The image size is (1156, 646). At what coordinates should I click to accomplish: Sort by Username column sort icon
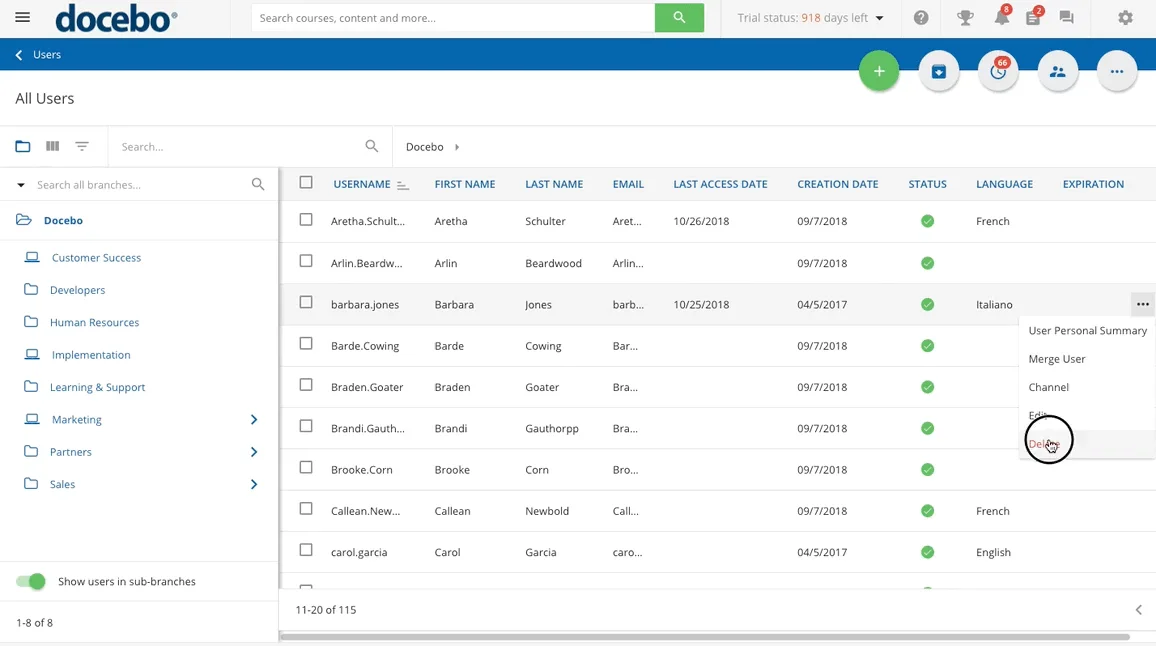click(x=403, y=185)
